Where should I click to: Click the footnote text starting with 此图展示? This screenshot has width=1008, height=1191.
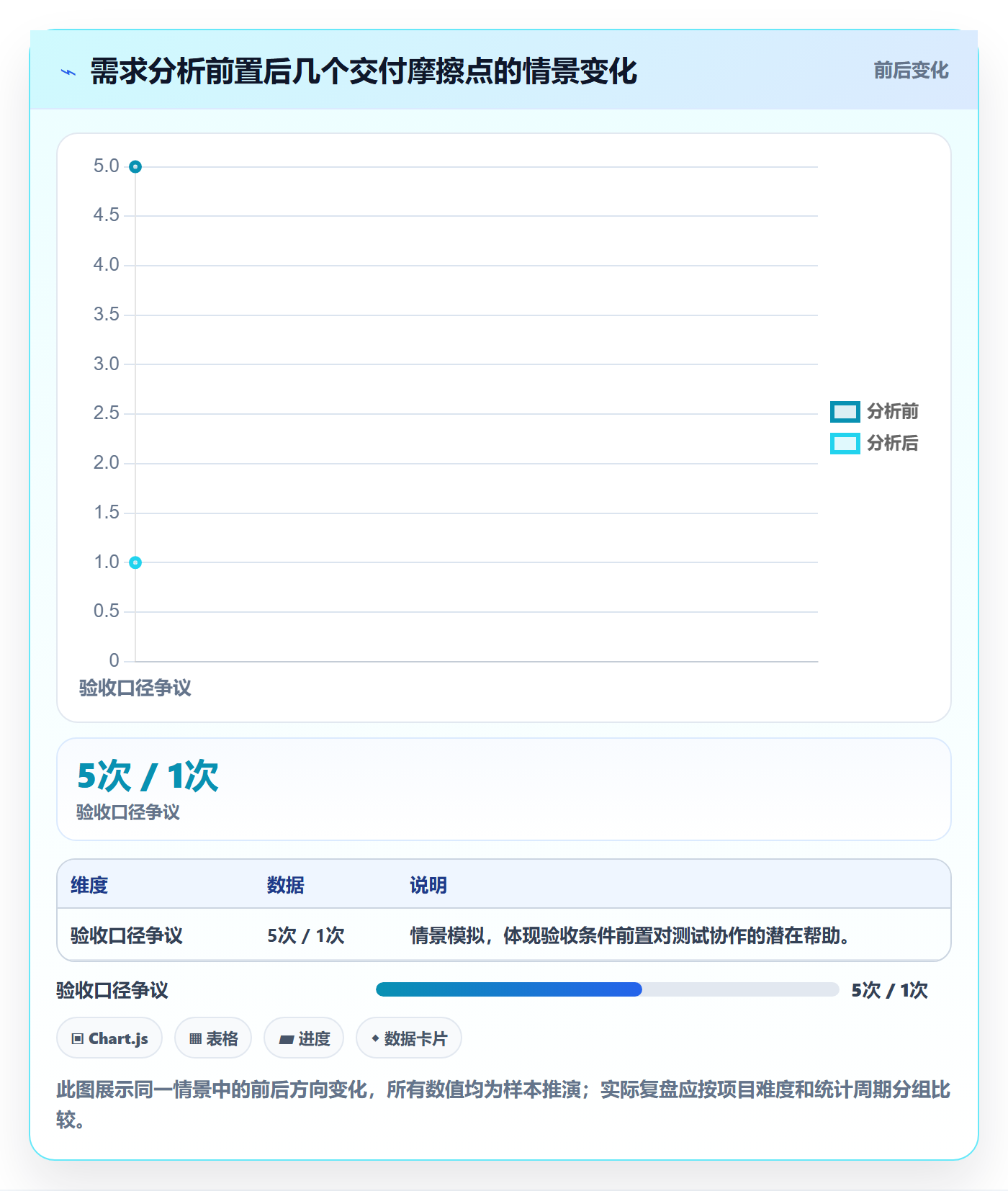tap(503, 1105)
